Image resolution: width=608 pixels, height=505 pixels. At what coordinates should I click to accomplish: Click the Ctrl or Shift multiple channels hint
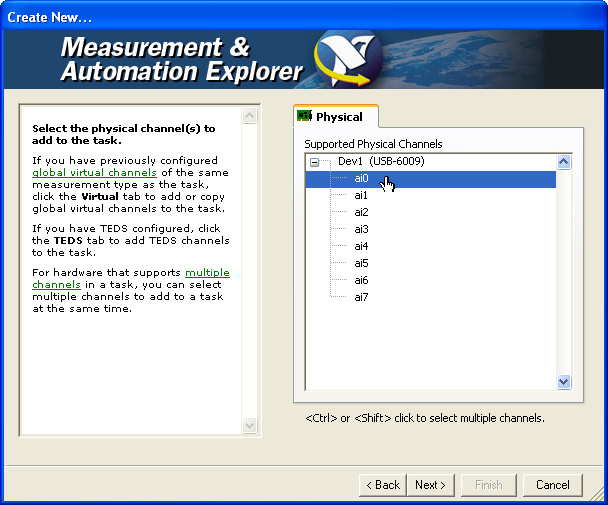[x=425, y=418]
